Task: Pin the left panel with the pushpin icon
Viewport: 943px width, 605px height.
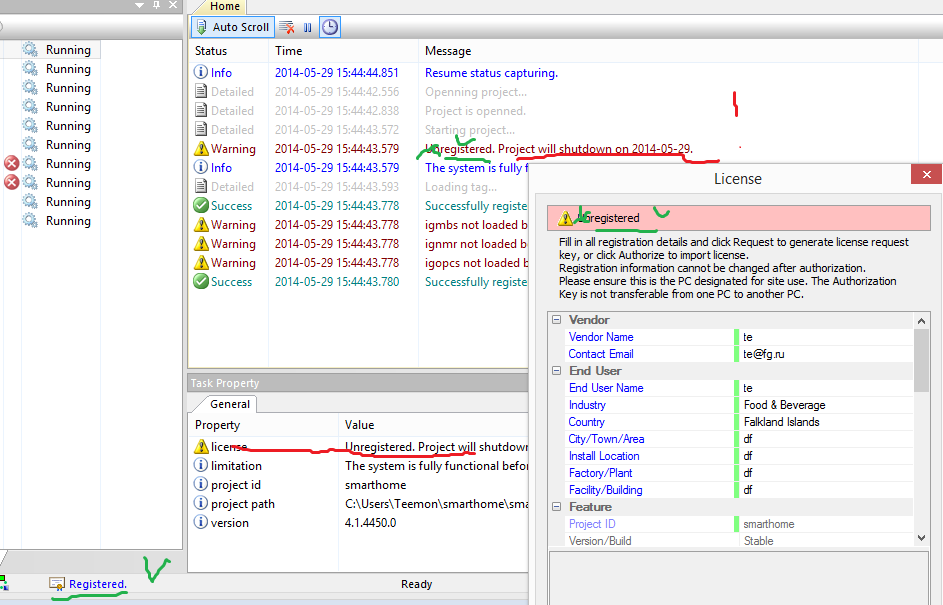Action: [x=156, y=5]
